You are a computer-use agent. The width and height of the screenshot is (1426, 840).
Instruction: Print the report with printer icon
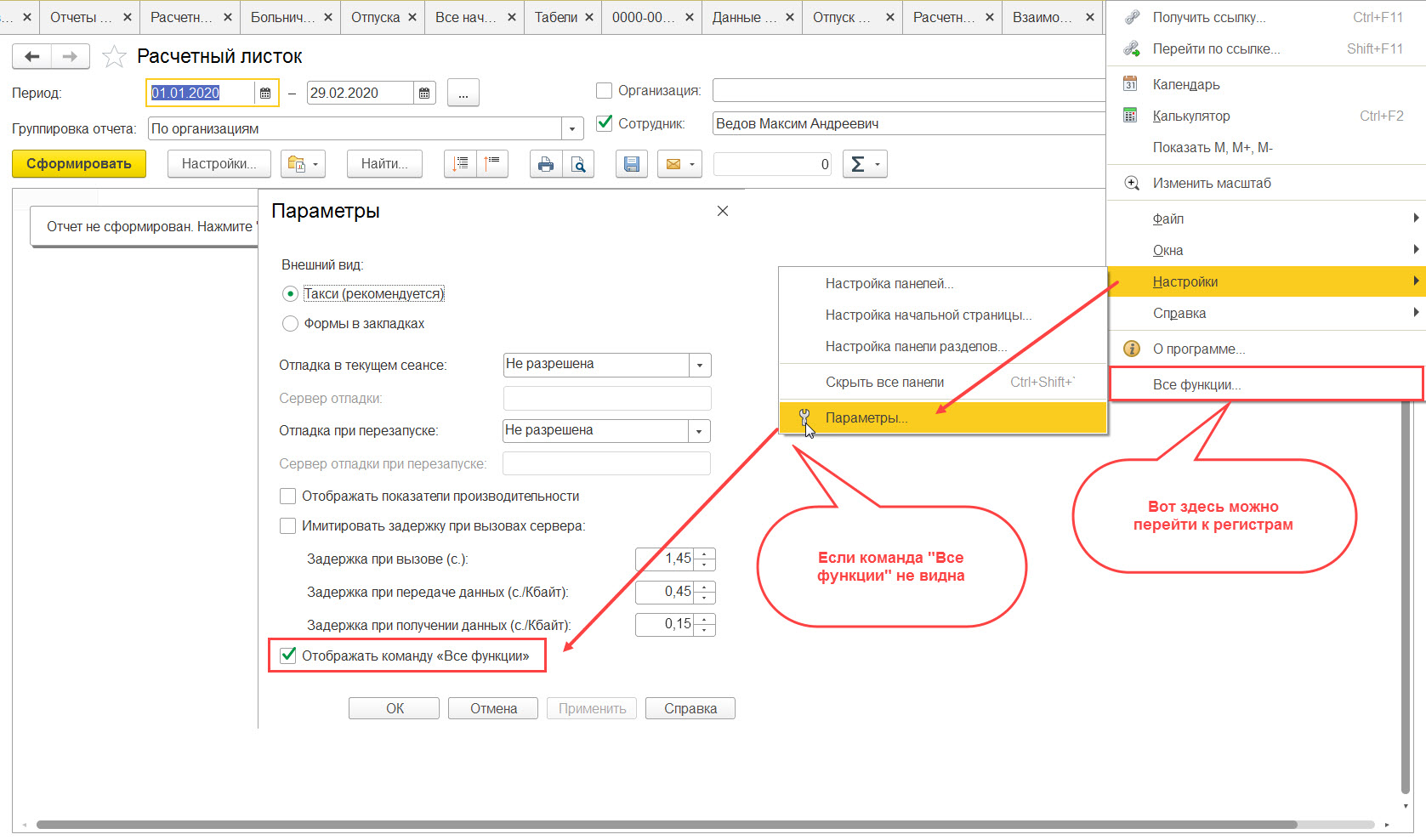(x=546, y=164)
